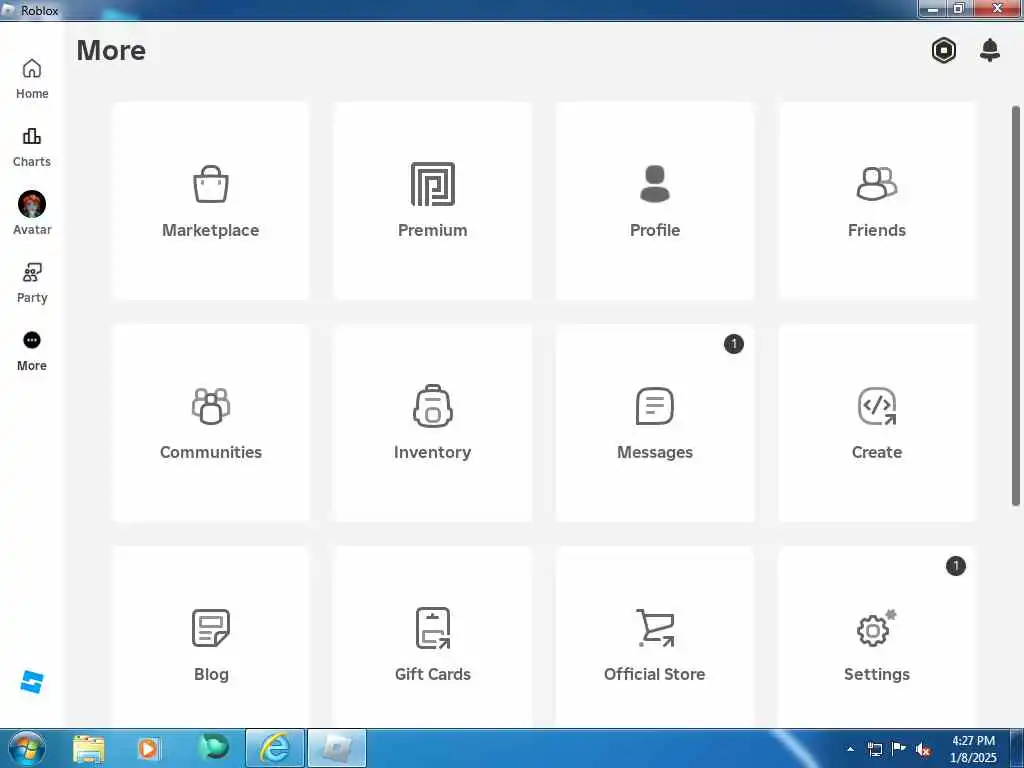Open the Marketplace tile
The image size is (1024, 768).
coord(210,200)
